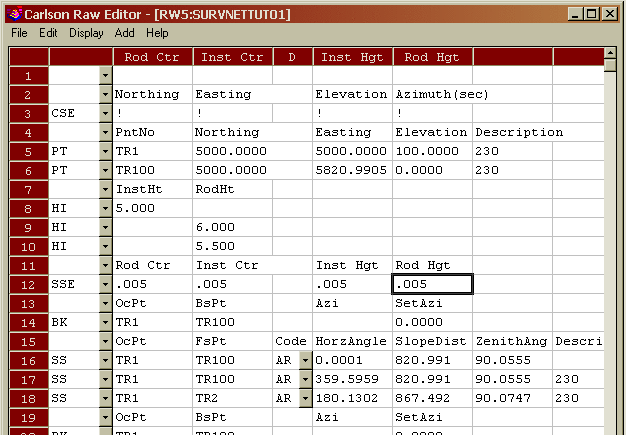
Task: Select row header 12
Action: pyautogui.click(x=28, y=285)
